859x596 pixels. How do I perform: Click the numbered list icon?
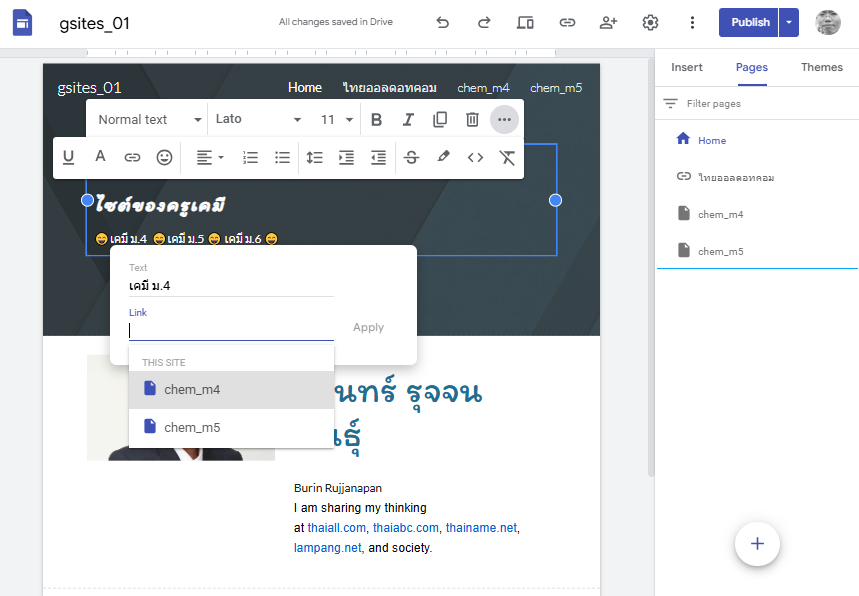(251, 157)
